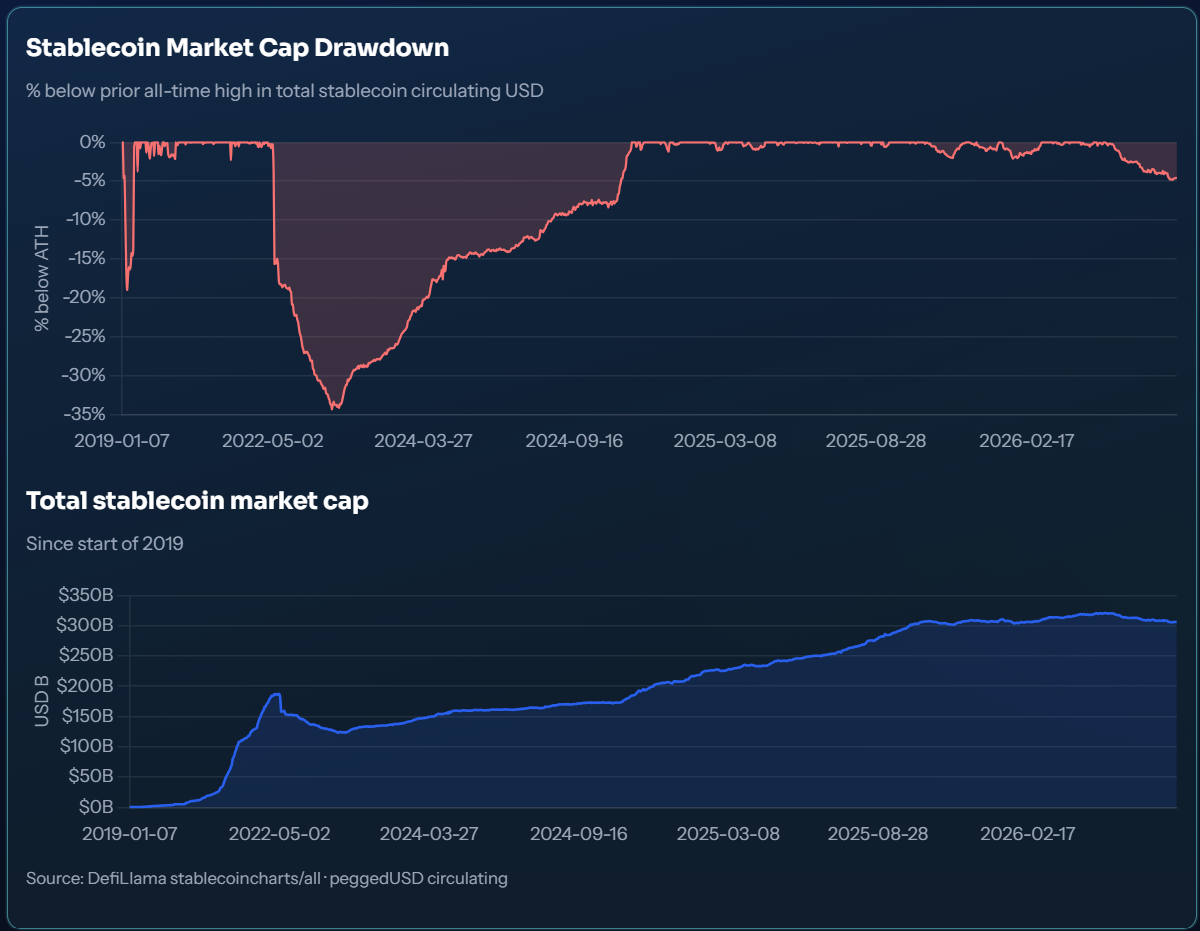Viewport: 1200px width, 931px height.
Task: Click "2026-02-17" on the drawdown chart axis
Action: point(1027,441)
